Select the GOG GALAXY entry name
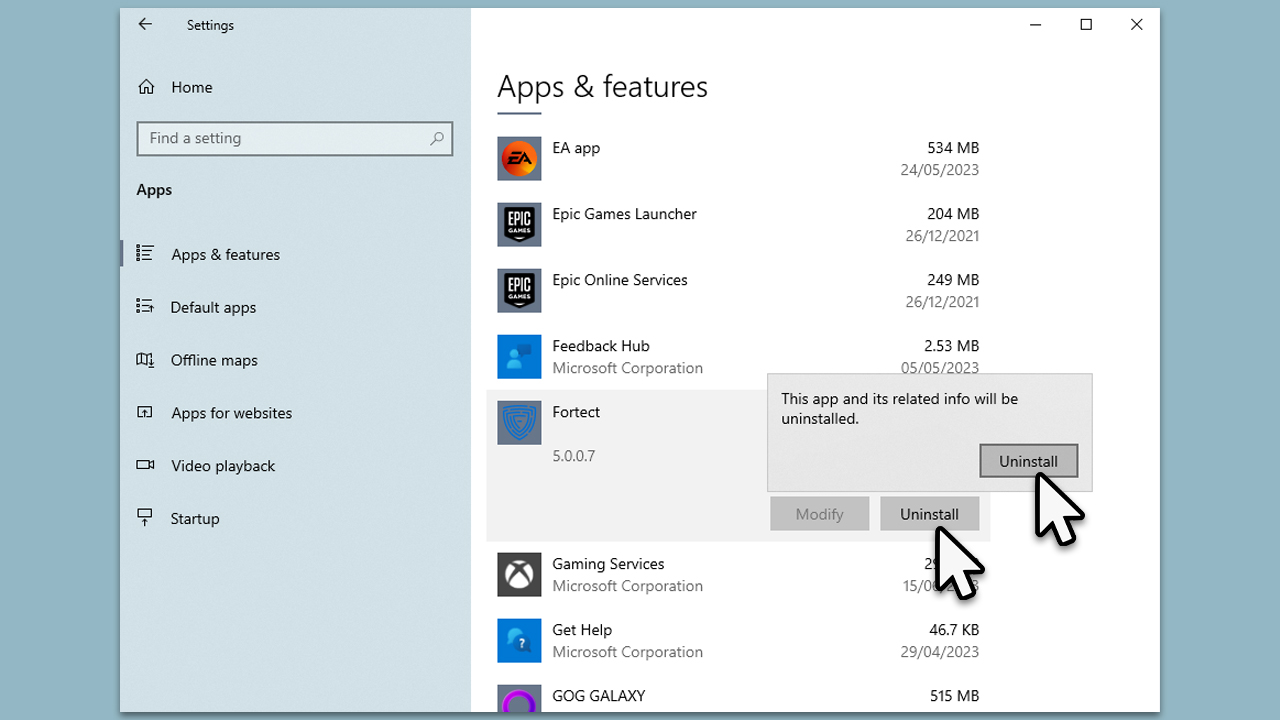The image size is (1280, 720). [598, 696]
